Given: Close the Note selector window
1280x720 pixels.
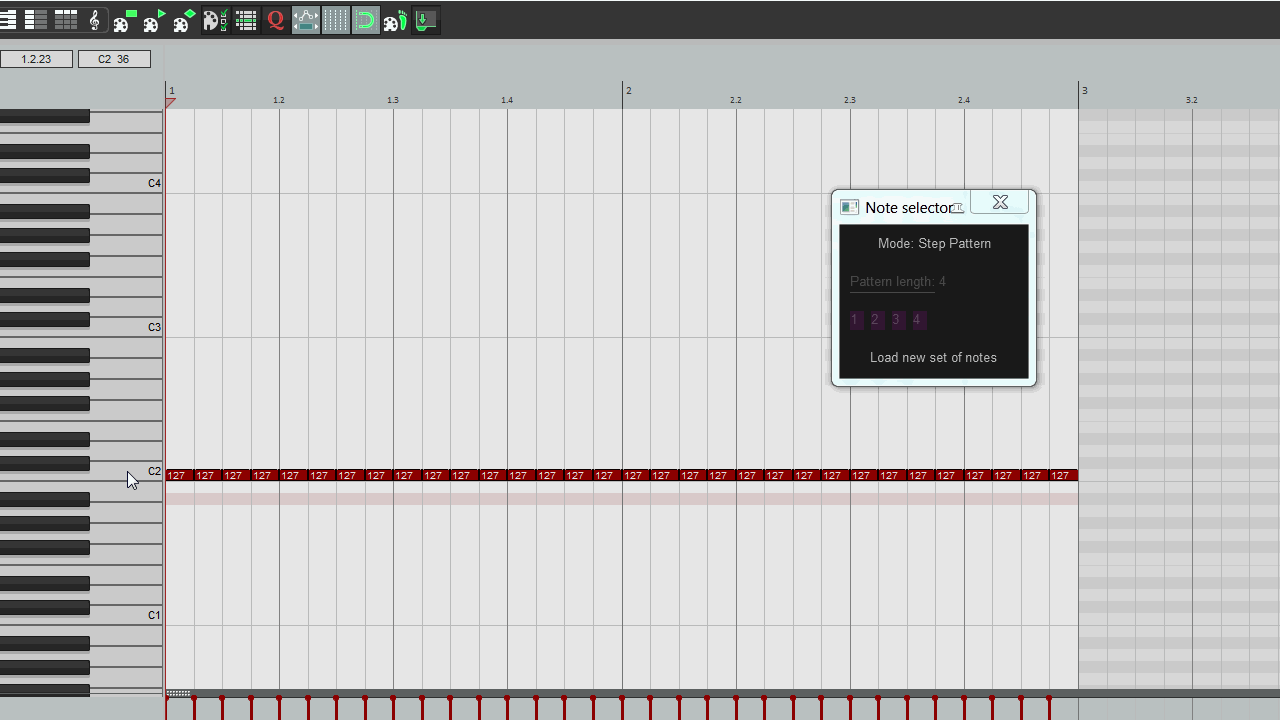Looking at the screenshot, I should 1000,202.
